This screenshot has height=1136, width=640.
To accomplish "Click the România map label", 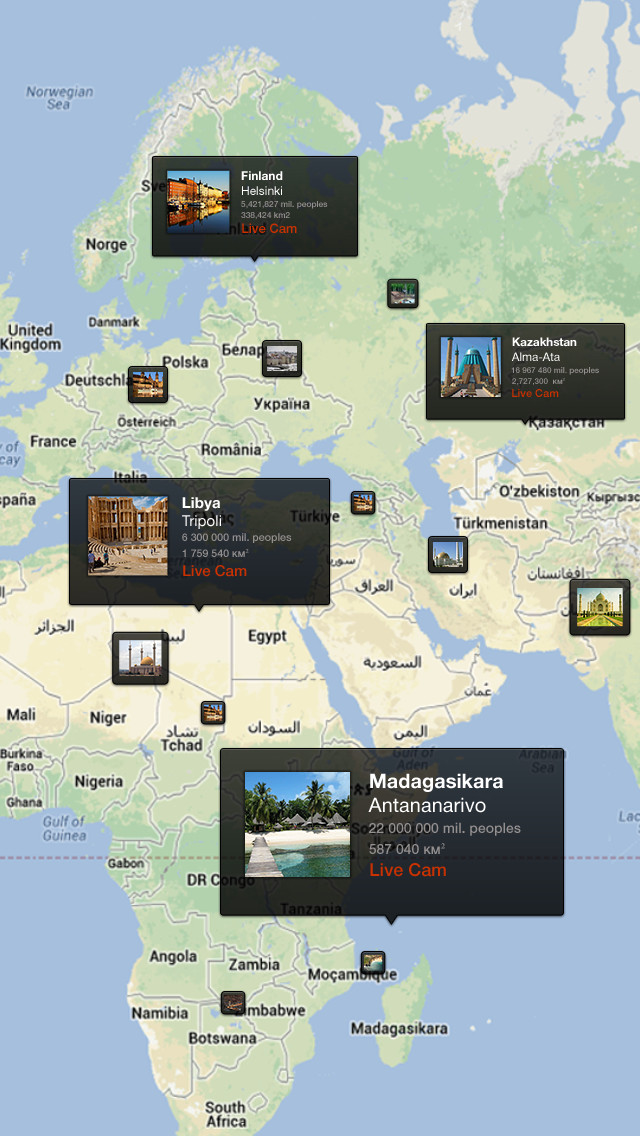I will click(x=231, y=449).
